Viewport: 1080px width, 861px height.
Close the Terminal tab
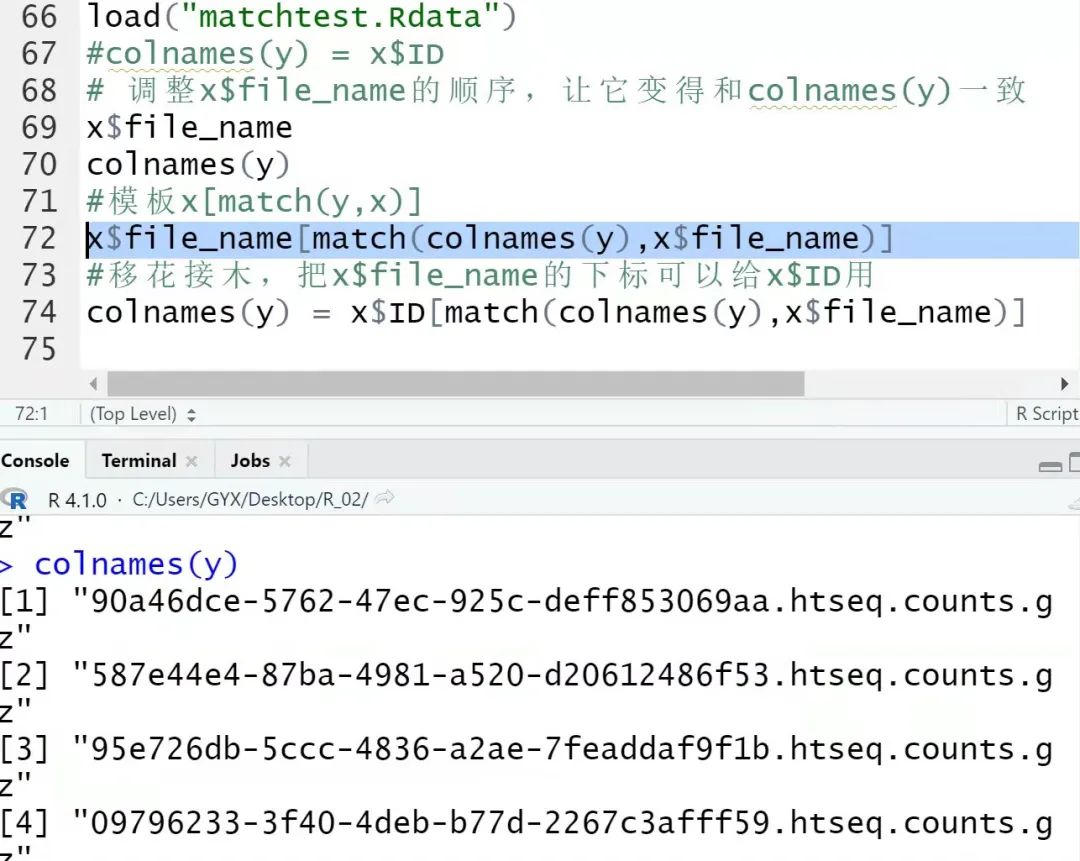[191, 461]
